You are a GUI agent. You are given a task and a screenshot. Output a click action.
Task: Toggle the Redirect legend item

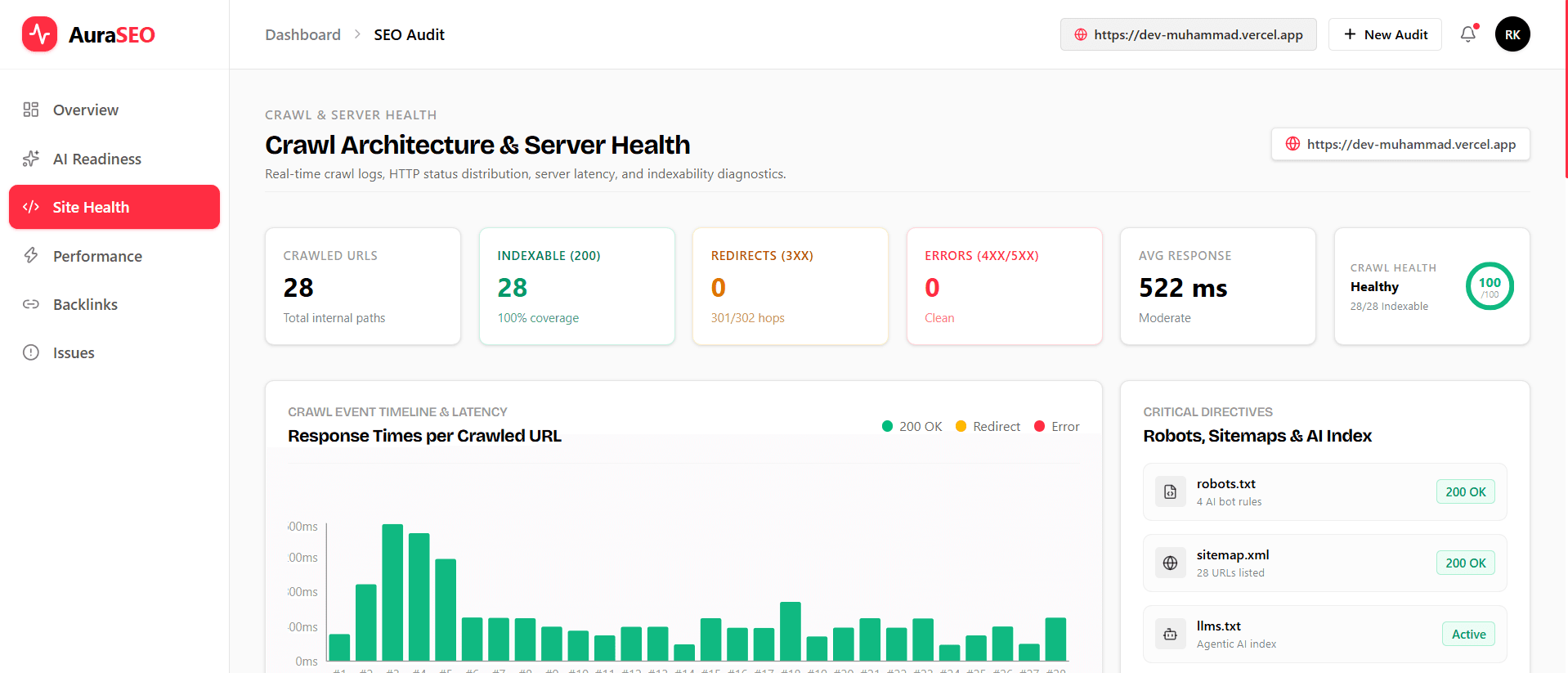pos(988,426)
